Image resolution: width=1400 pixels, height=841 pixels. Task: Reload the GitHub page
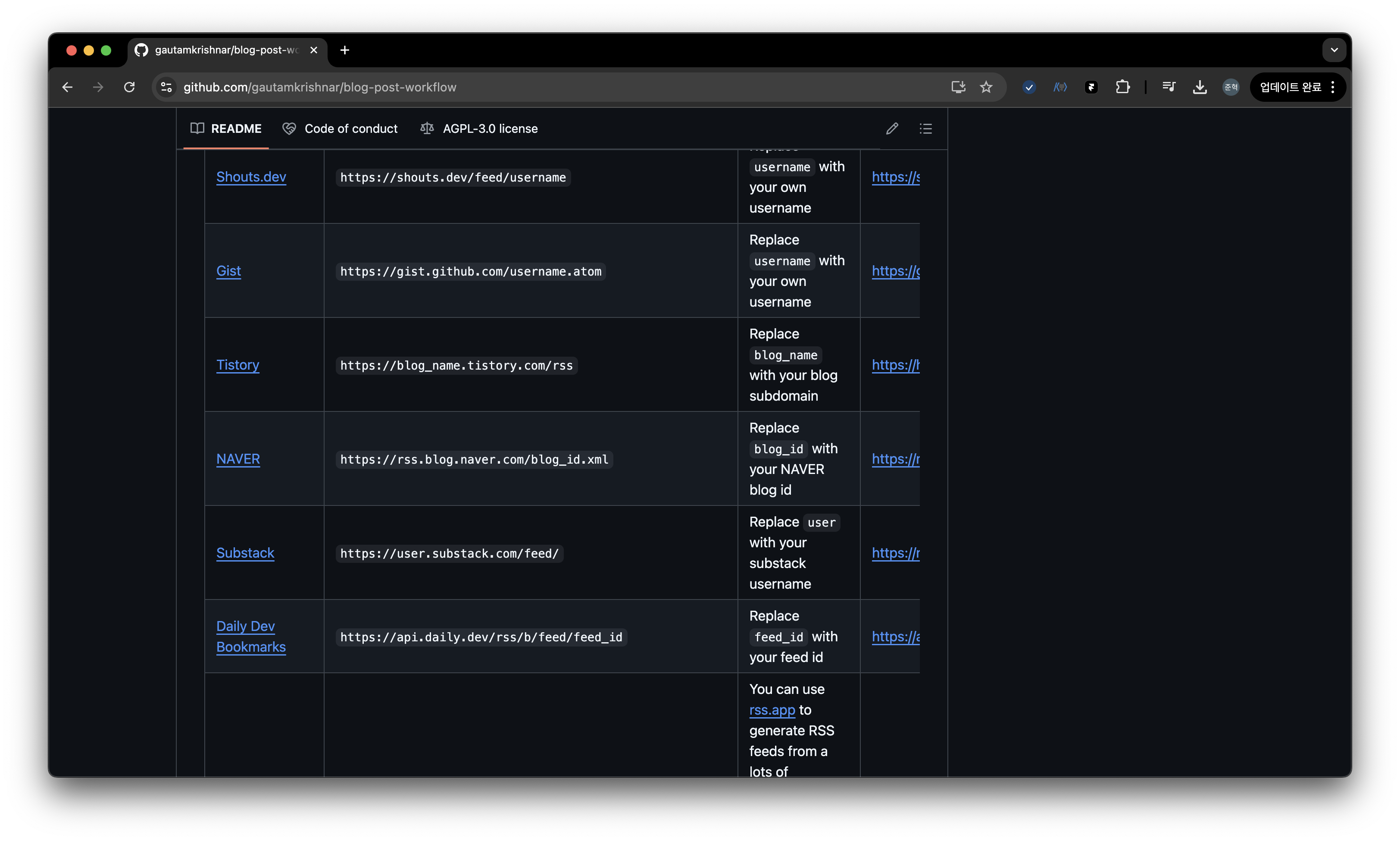tap(129, 87)
